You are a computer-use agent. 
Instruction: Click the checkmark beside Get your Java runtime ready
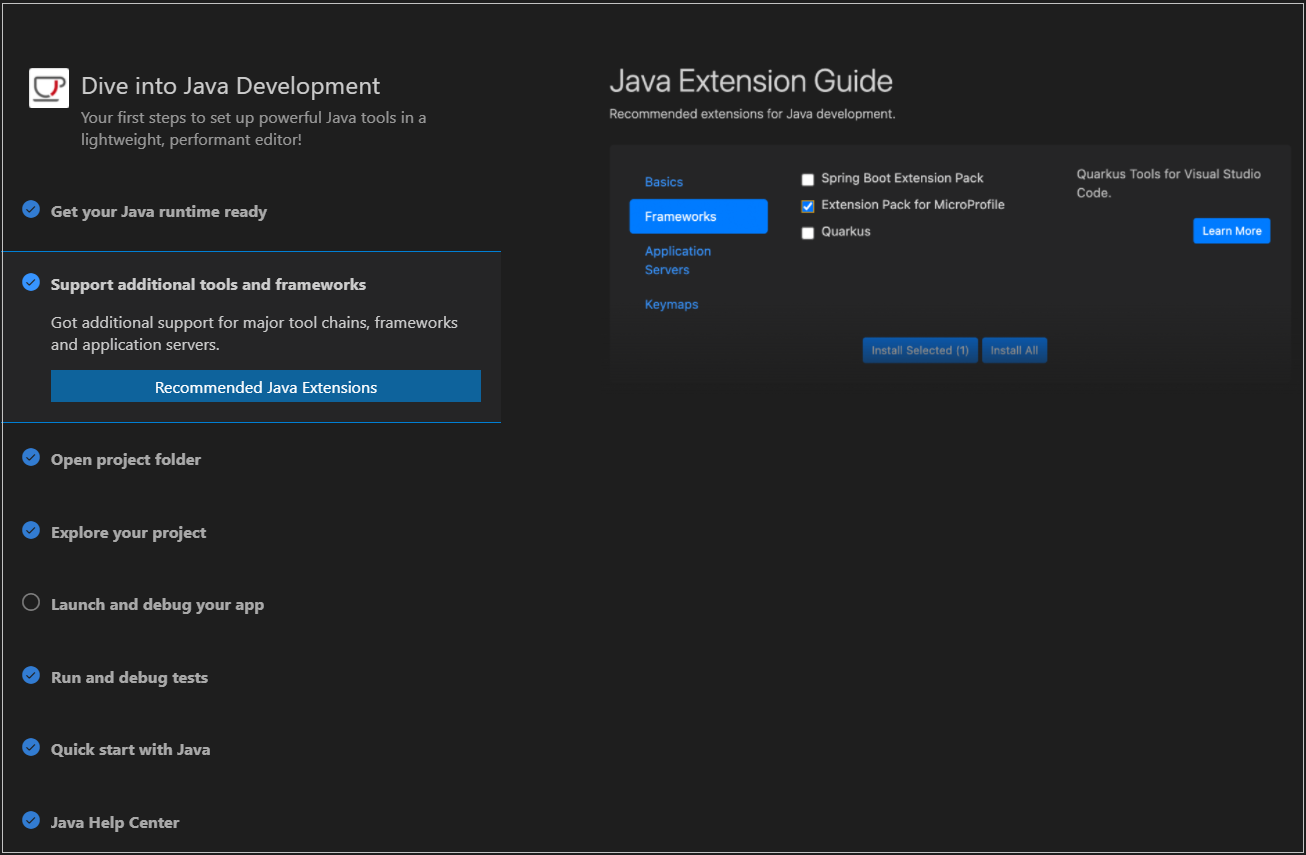30,210
